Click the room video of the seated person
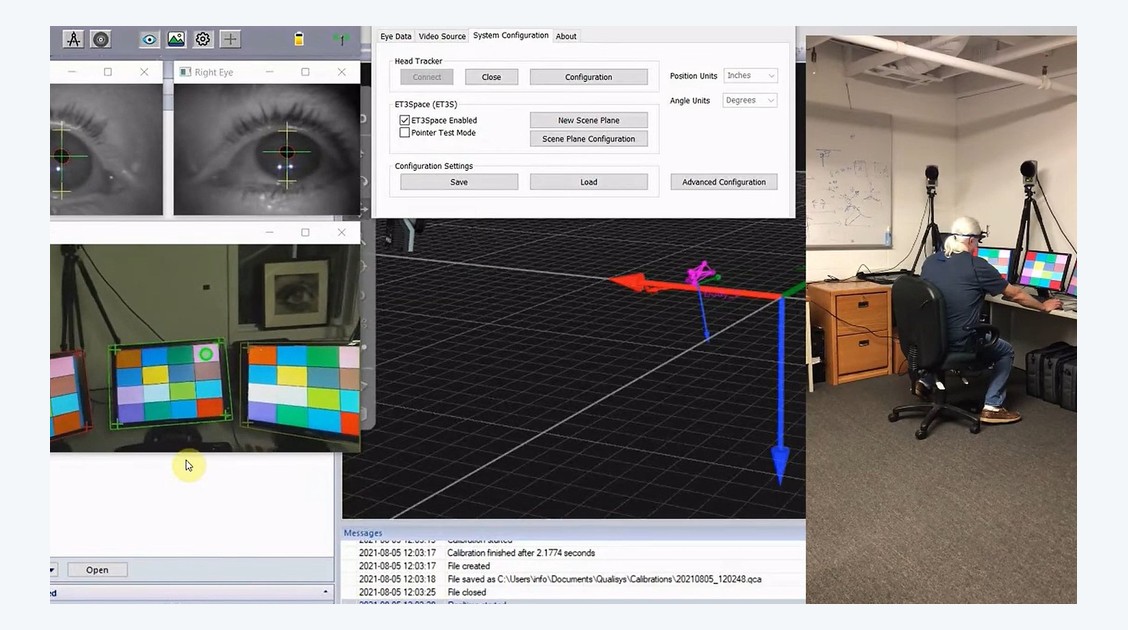The image size is (1128, 630). click(x=941, y=319)
